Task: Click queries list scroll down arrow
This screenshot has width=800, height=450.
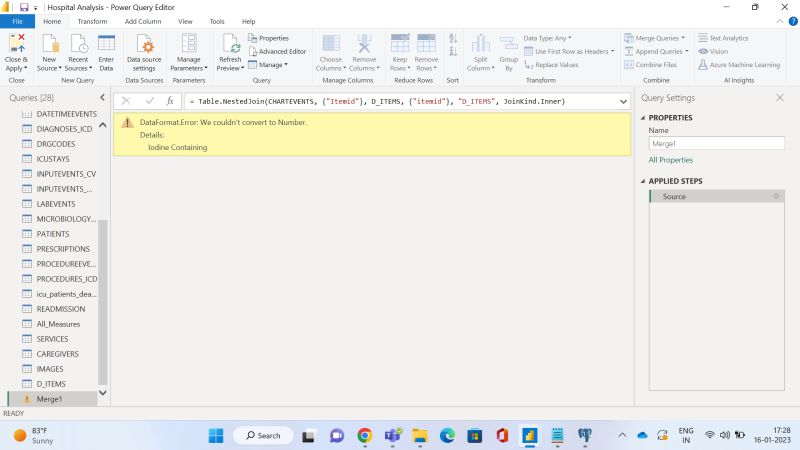Action: (103, 392)
